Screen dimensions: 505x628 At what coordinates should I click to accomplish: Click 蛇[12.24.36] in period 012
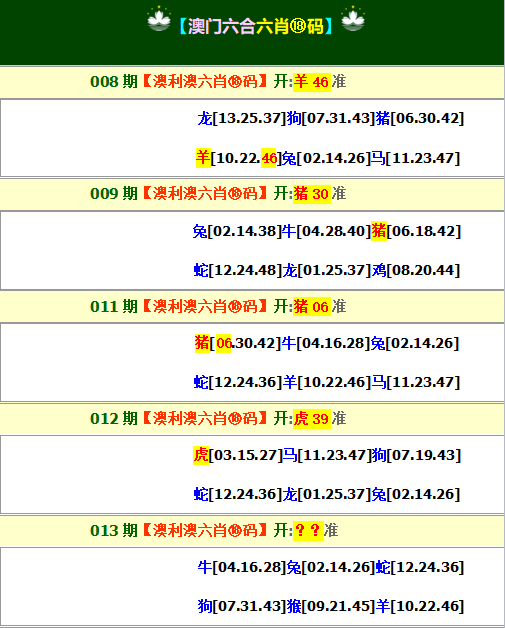pos(238,494)
